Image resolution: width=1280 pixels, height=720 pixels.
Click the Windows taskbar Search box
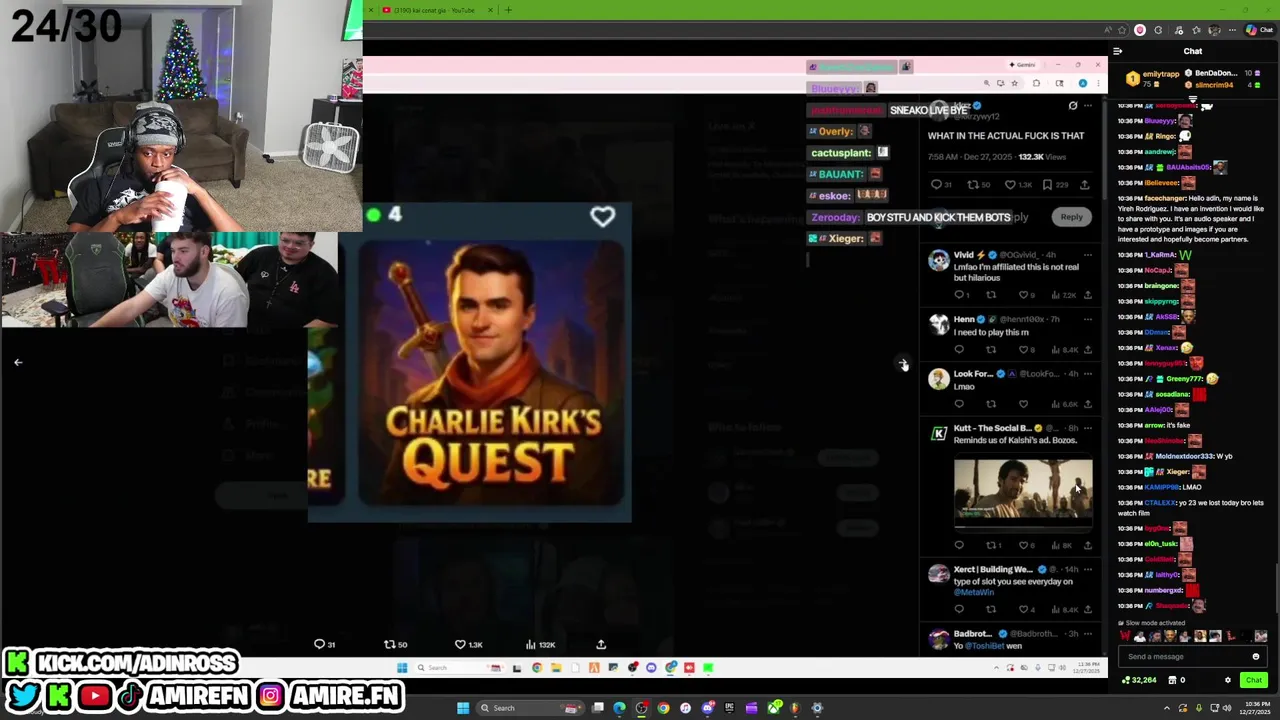pos(530,708)
